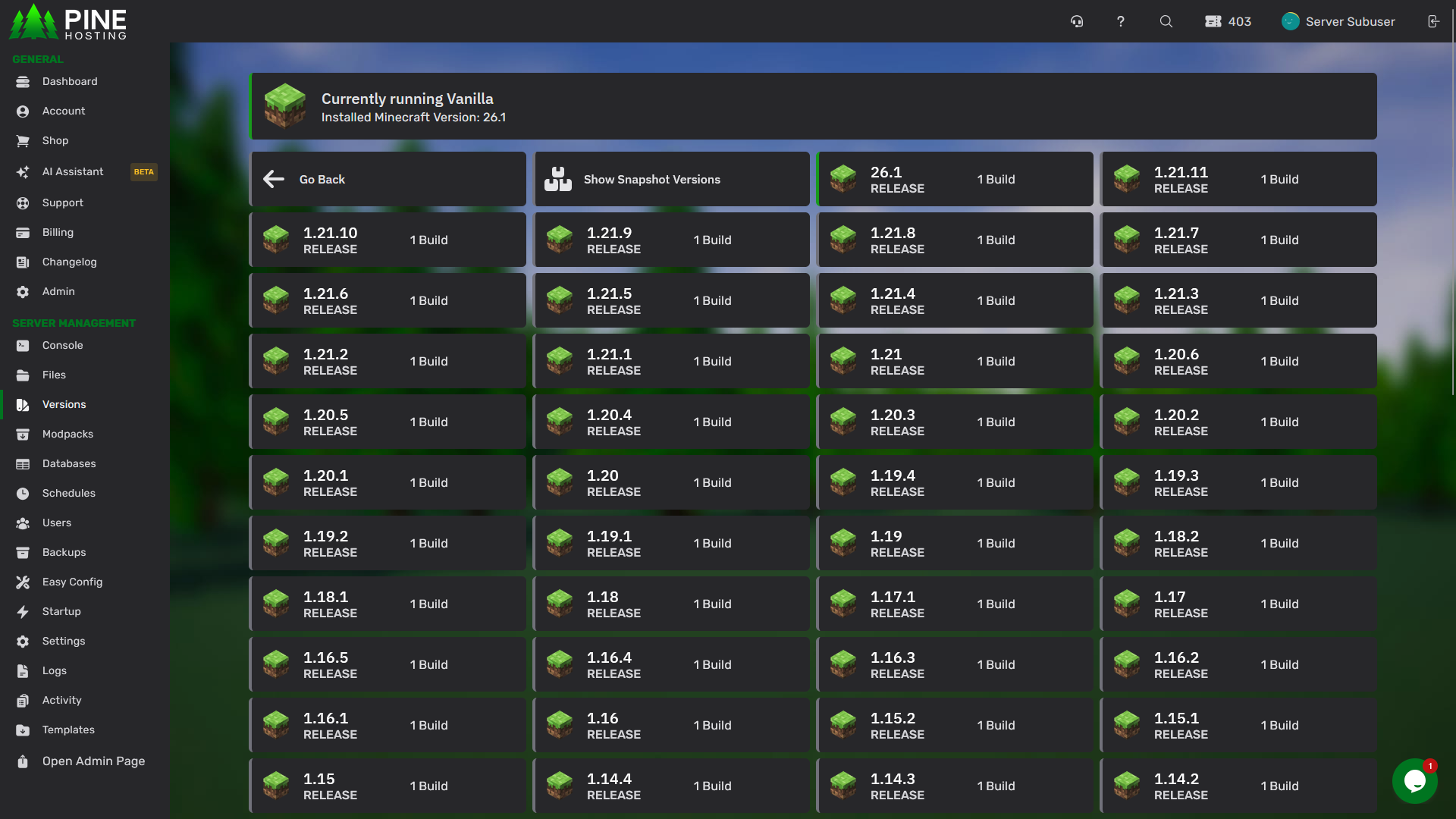1456x819 pixels.
Task: Open the help question mark icon
Action: pos(1121,21)
